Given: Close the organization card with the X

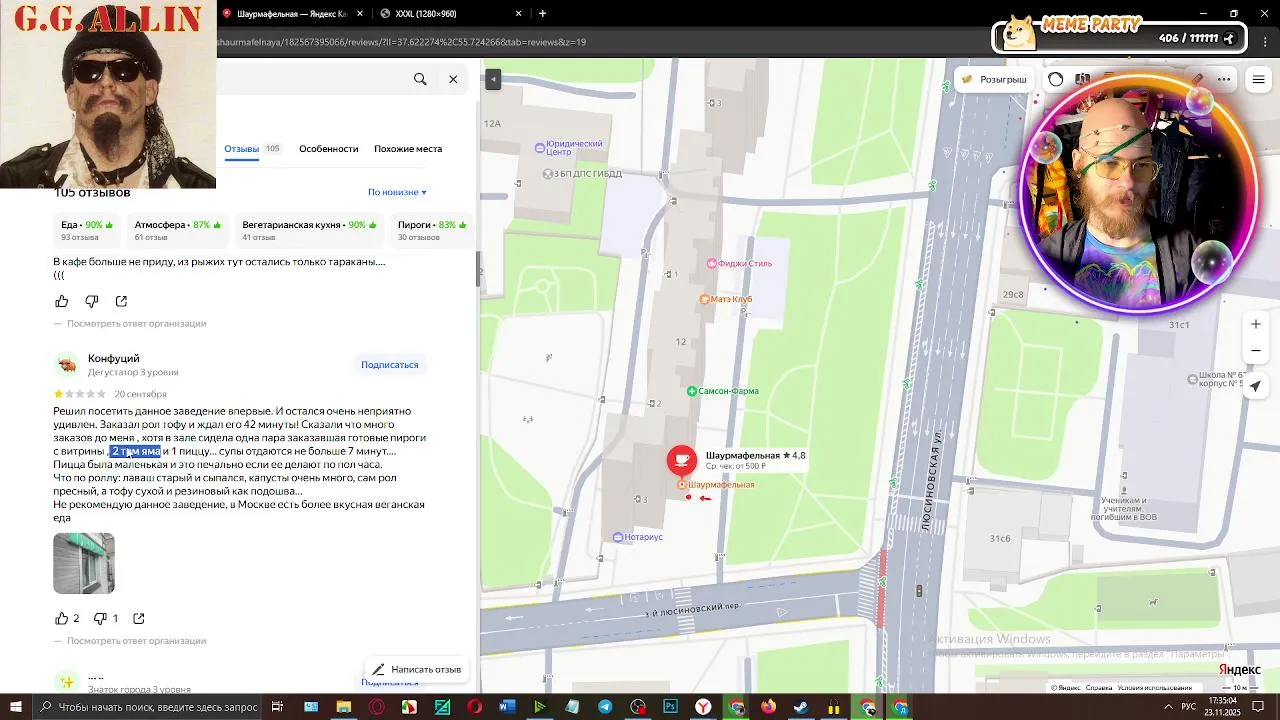Looking at the screenshot, I should 453,79.
